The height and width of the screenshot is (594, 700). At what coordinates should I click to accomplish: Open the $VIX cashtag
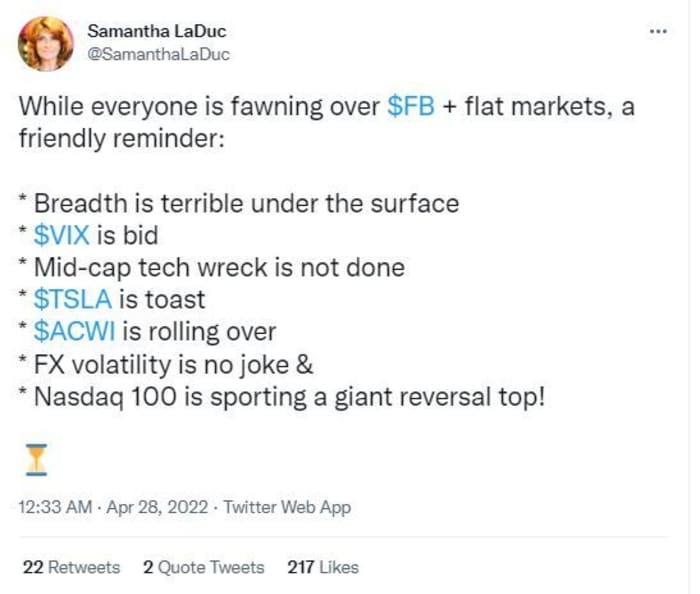click(x=62, y=235)
